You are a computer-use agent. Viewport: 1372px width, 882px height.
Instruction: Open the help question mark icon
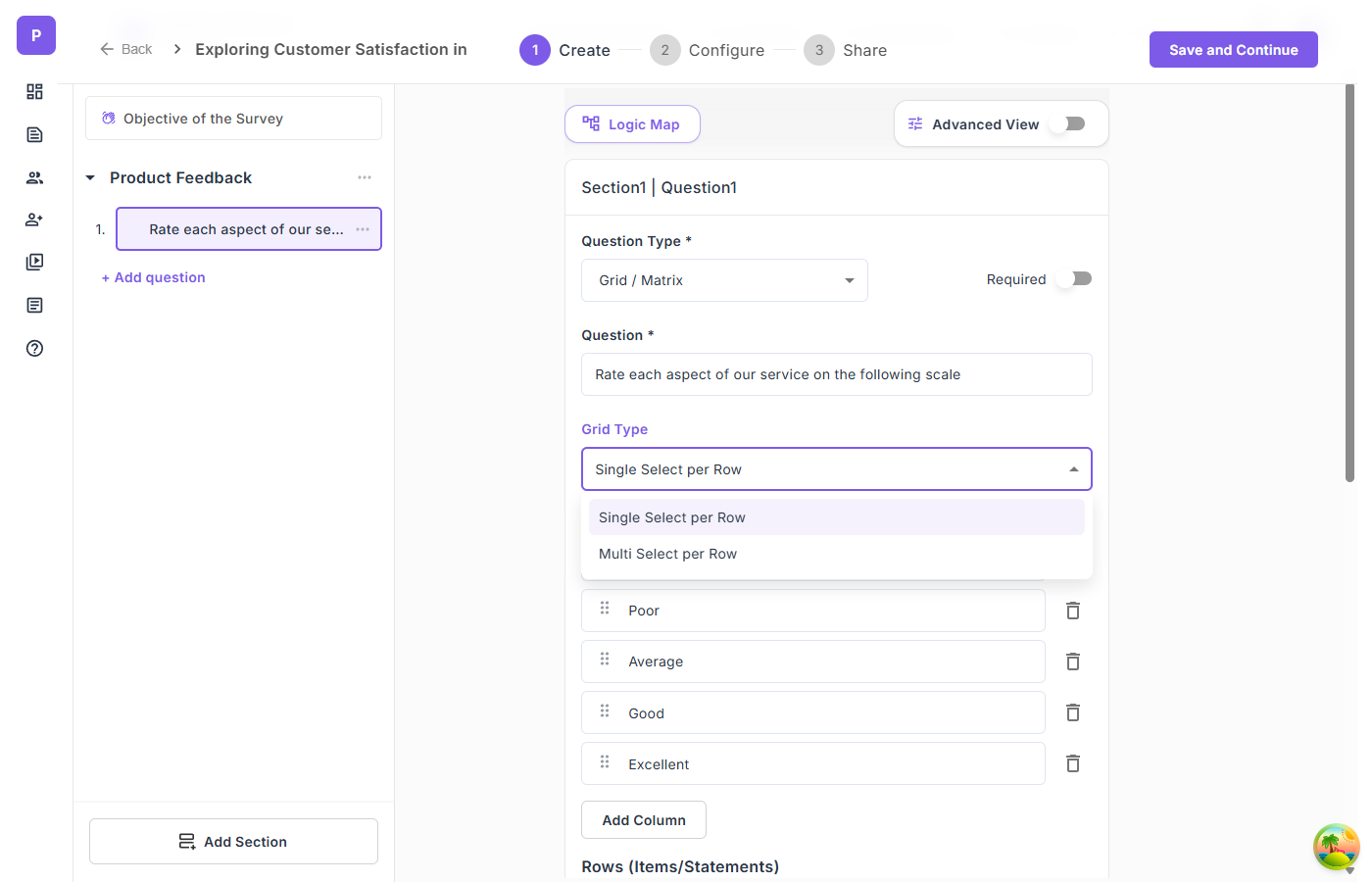(x=34, y=348)
